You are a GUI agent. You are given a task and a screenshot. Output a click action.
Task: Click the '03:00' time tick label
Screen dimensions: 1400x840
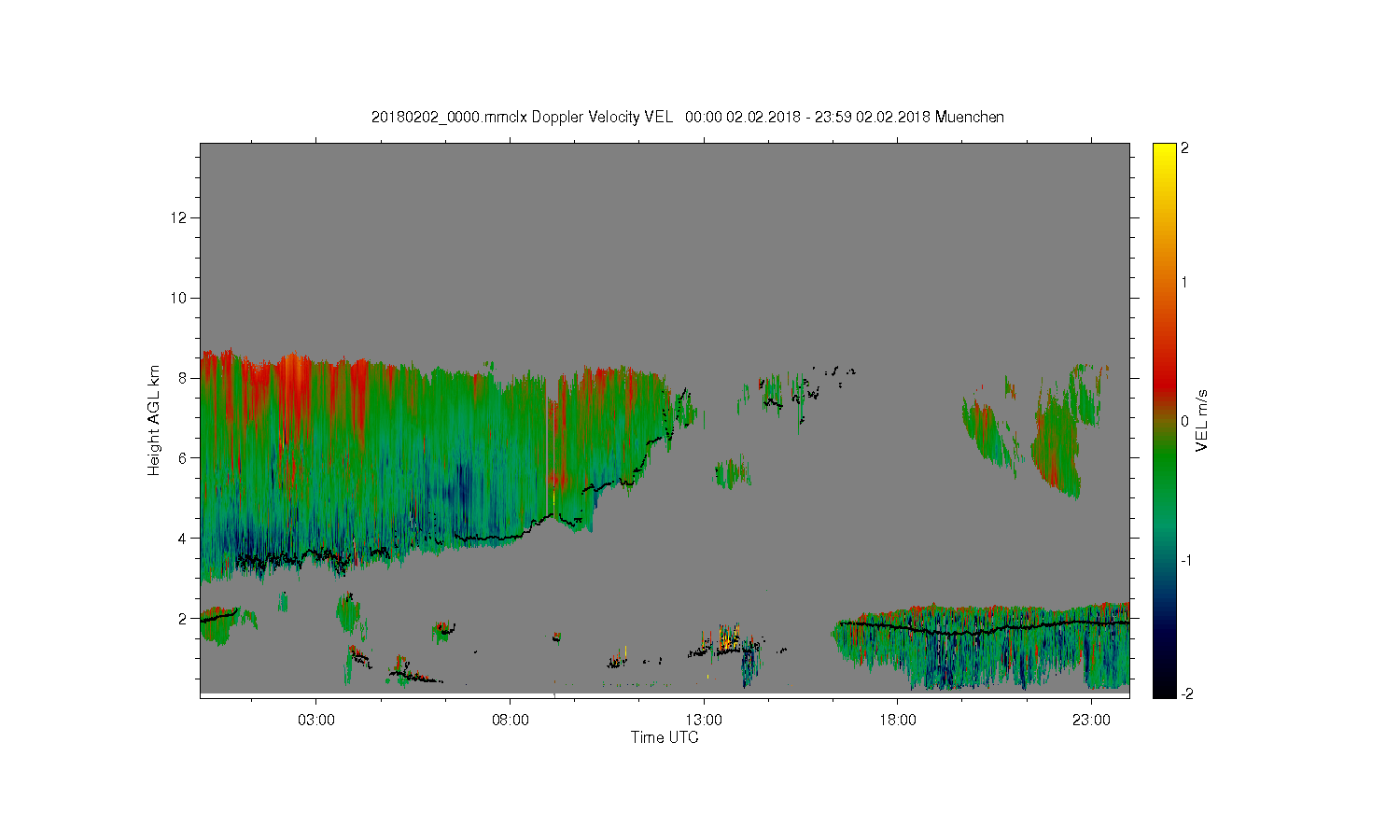coord(315,721)
